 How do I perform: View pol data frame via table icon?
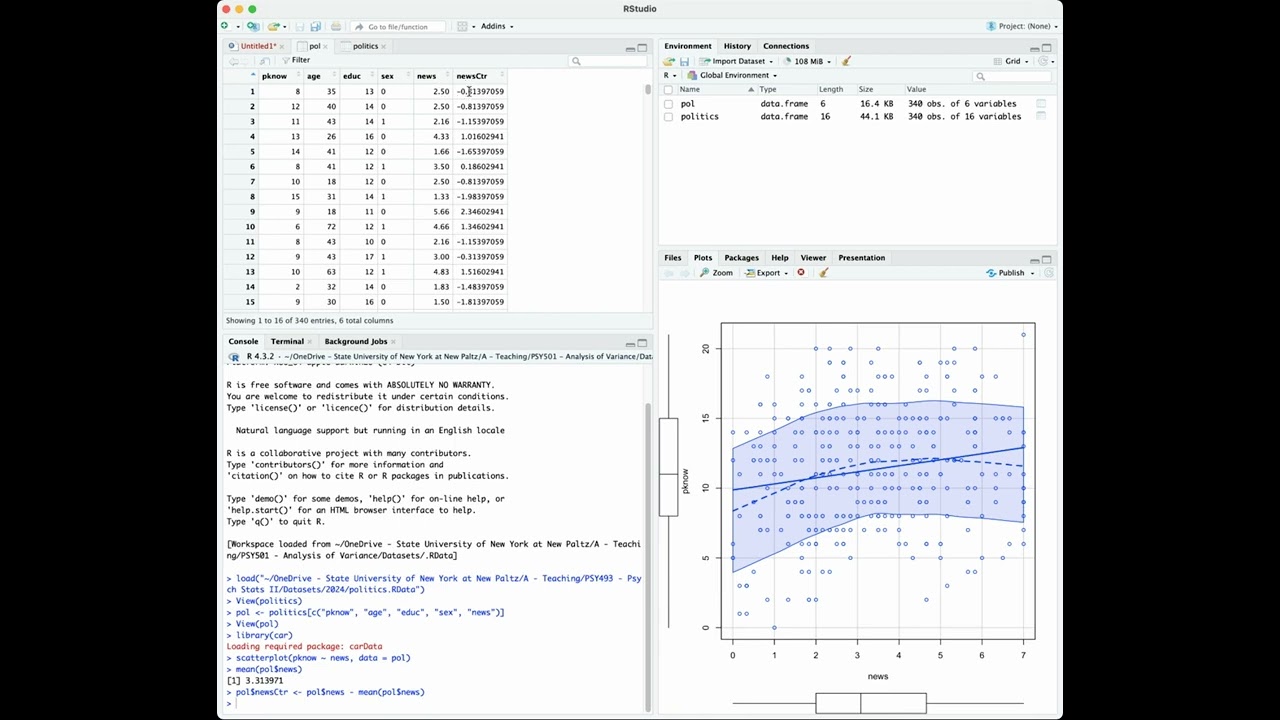click(1041, 103)
